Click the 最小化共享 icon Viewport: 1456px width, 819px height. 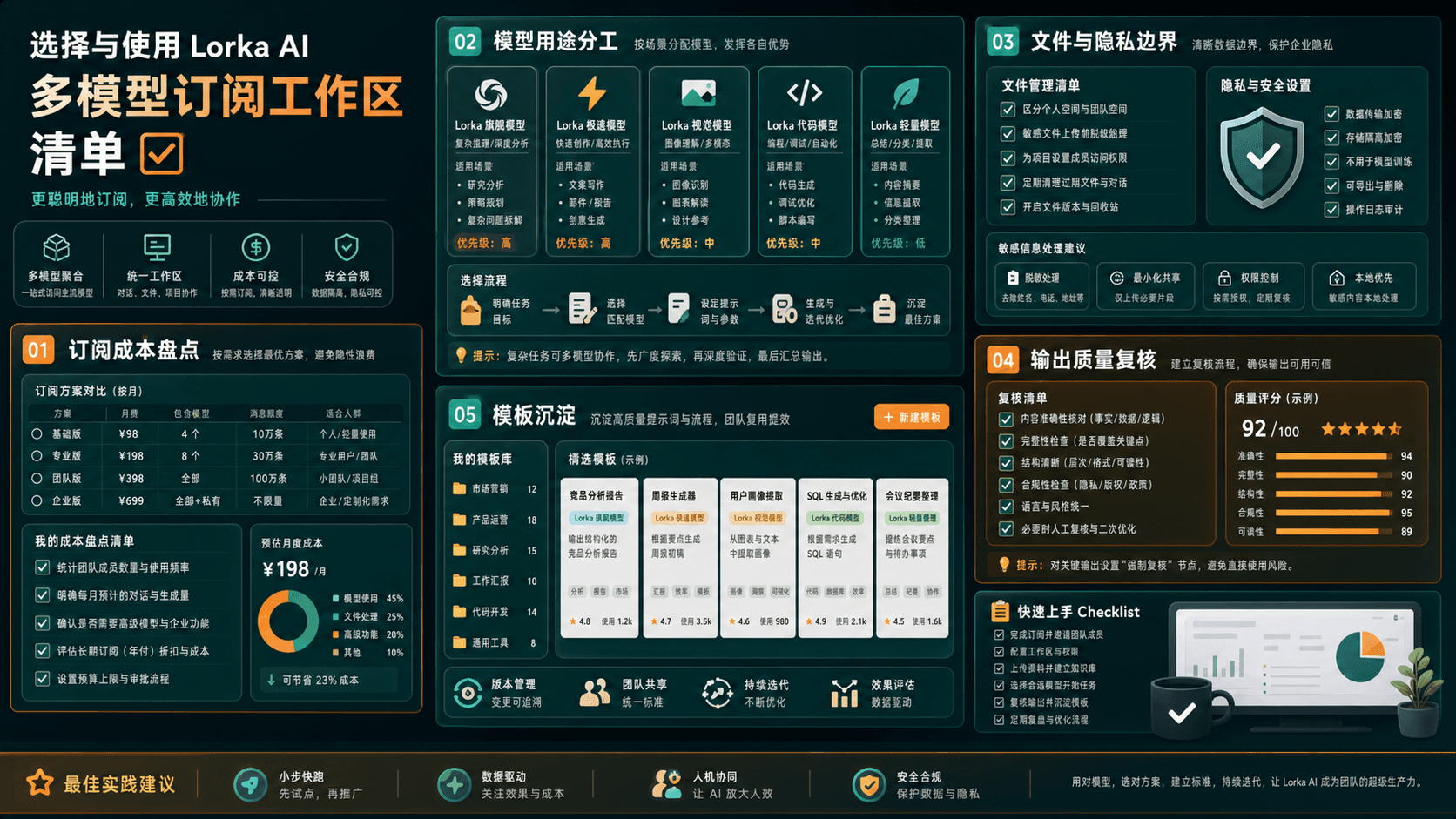[x=1116, y=278]
